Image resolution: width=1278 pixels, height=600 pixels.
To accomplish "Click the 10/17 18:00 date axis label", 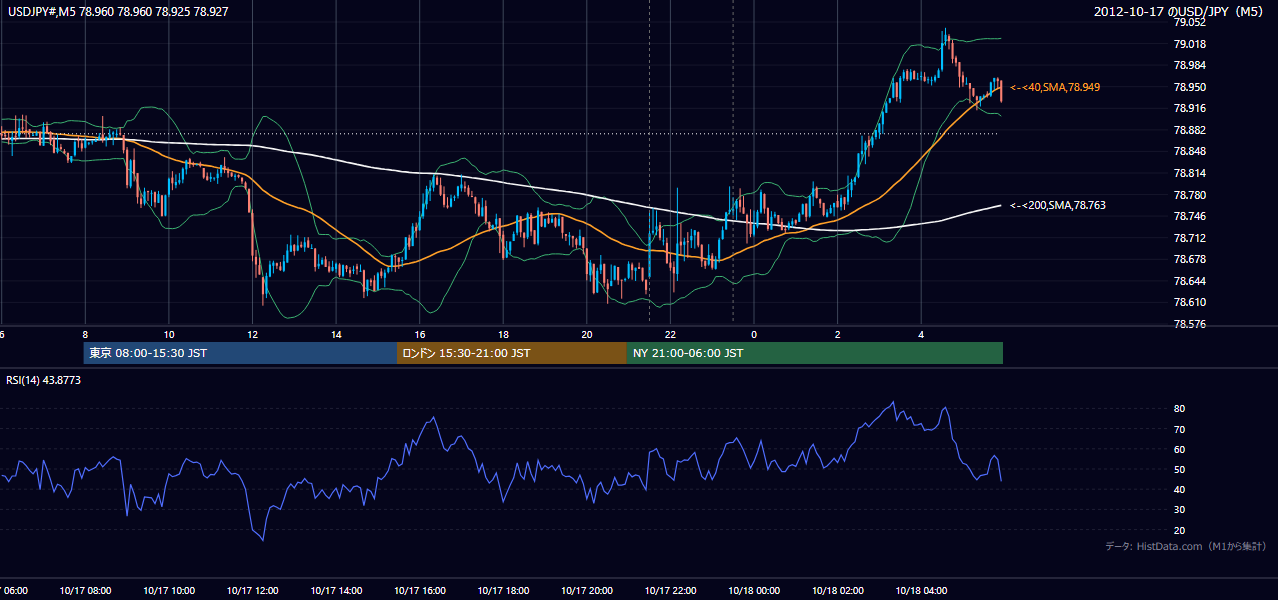I will coord(503,591).
